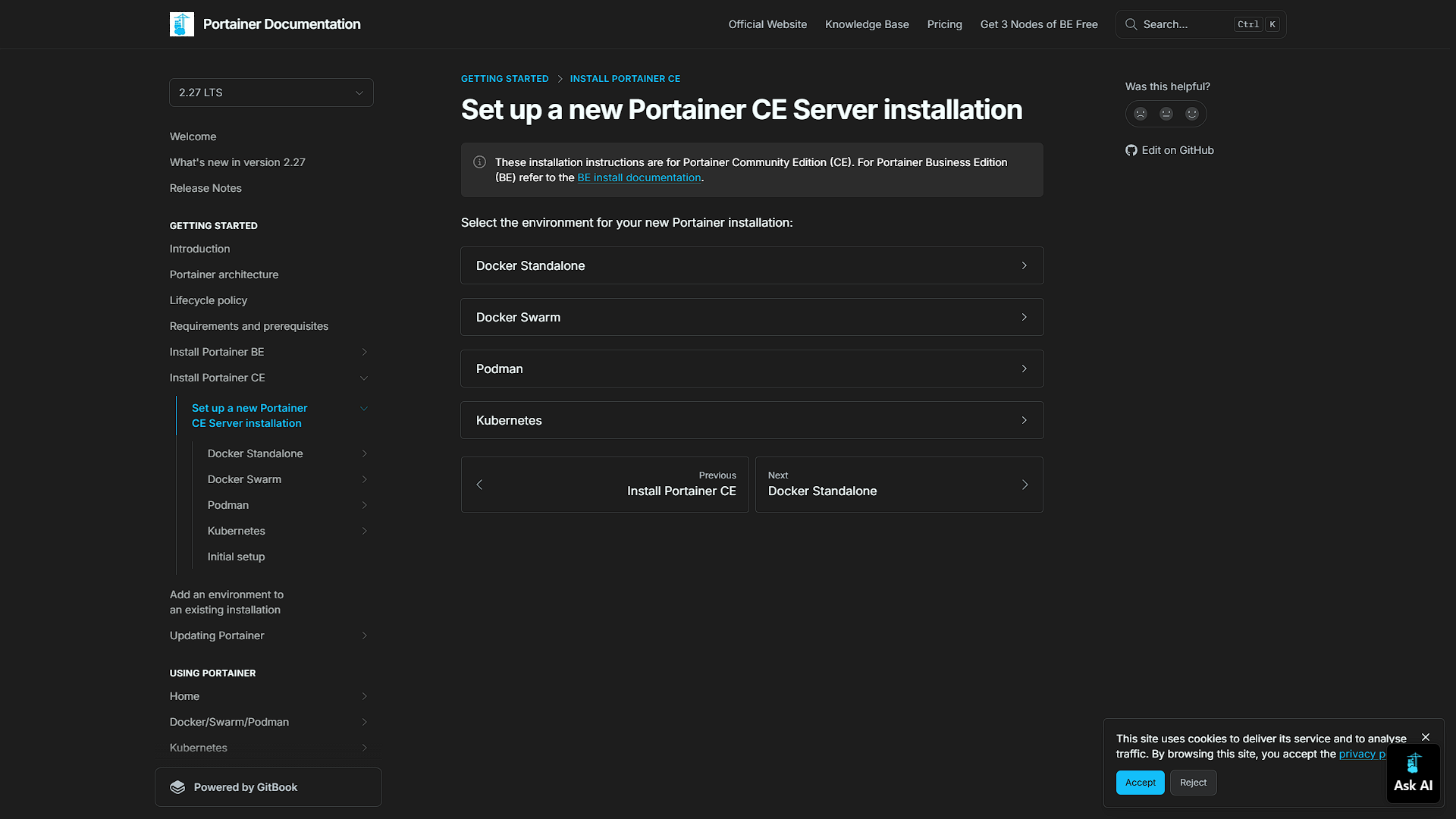Viewport: 1456px width, 819px height.
Task: Open Requirements and prerequisites page
Action: (249, 326)
